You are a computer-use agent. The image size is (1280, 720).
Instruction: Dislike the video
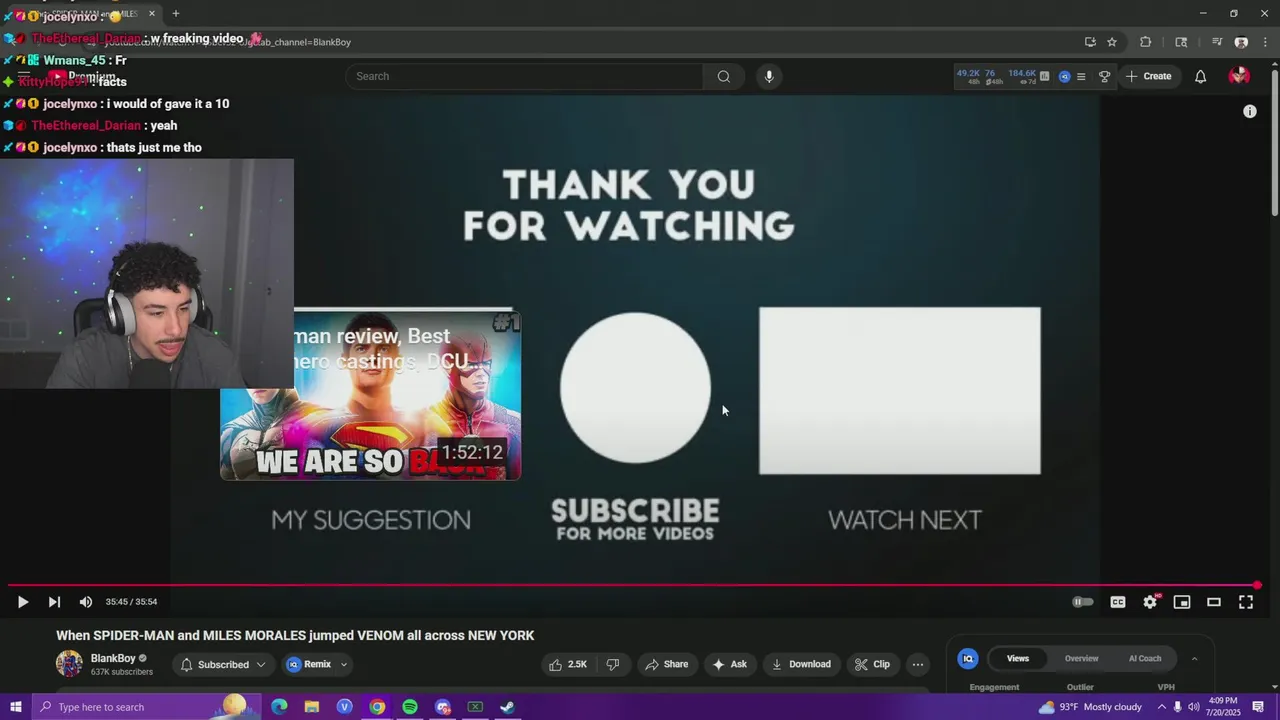pos(613,664)
